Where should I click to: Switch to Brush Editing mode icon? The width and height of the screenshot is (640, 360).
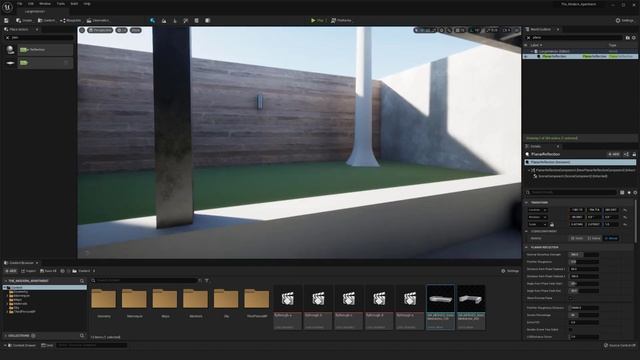[x=207, y=20]
